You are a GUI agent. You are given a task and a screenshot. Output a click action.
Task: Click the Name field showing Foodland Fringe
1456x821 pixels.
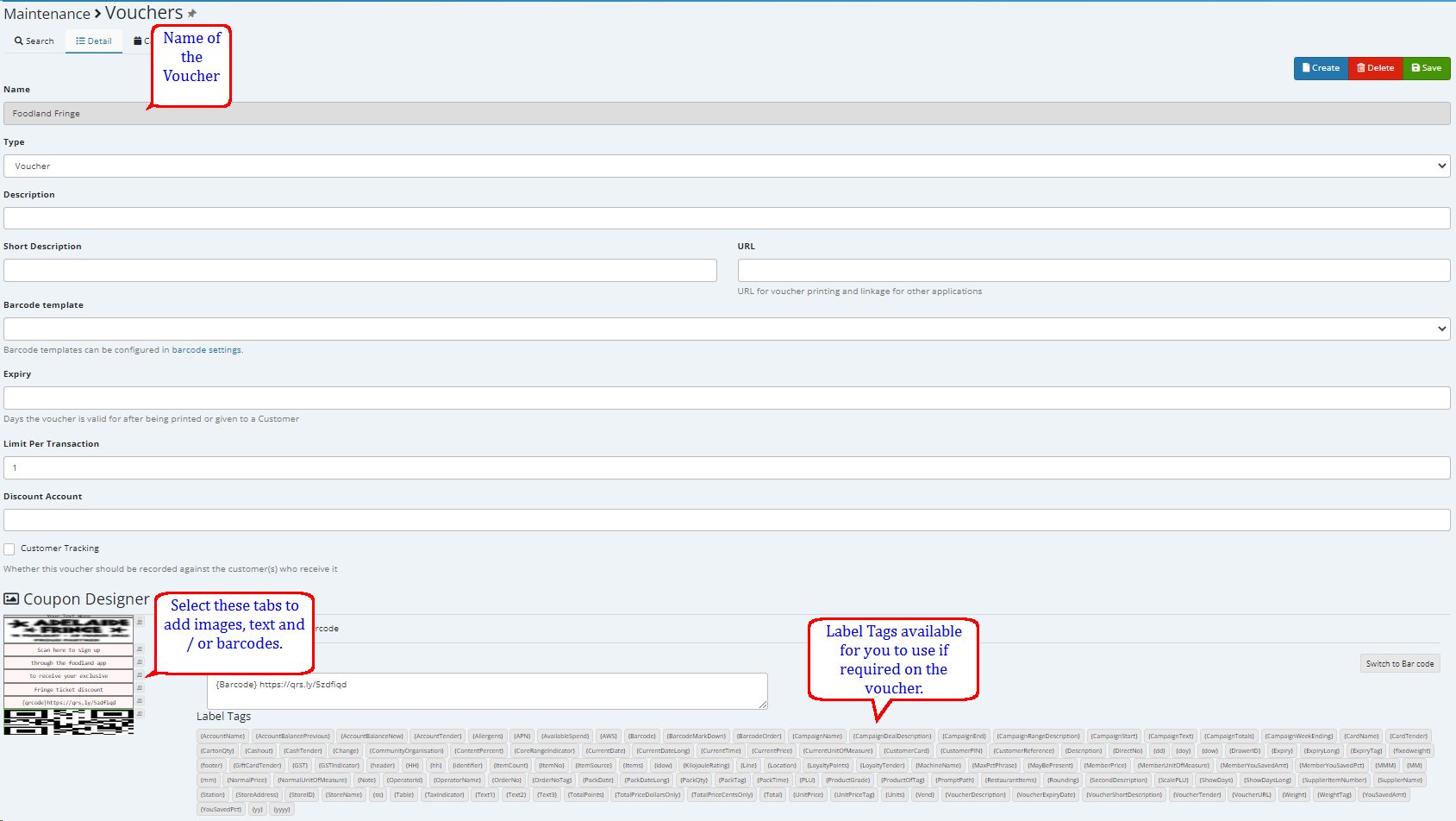pyautogui.click(x=727, y=113)
